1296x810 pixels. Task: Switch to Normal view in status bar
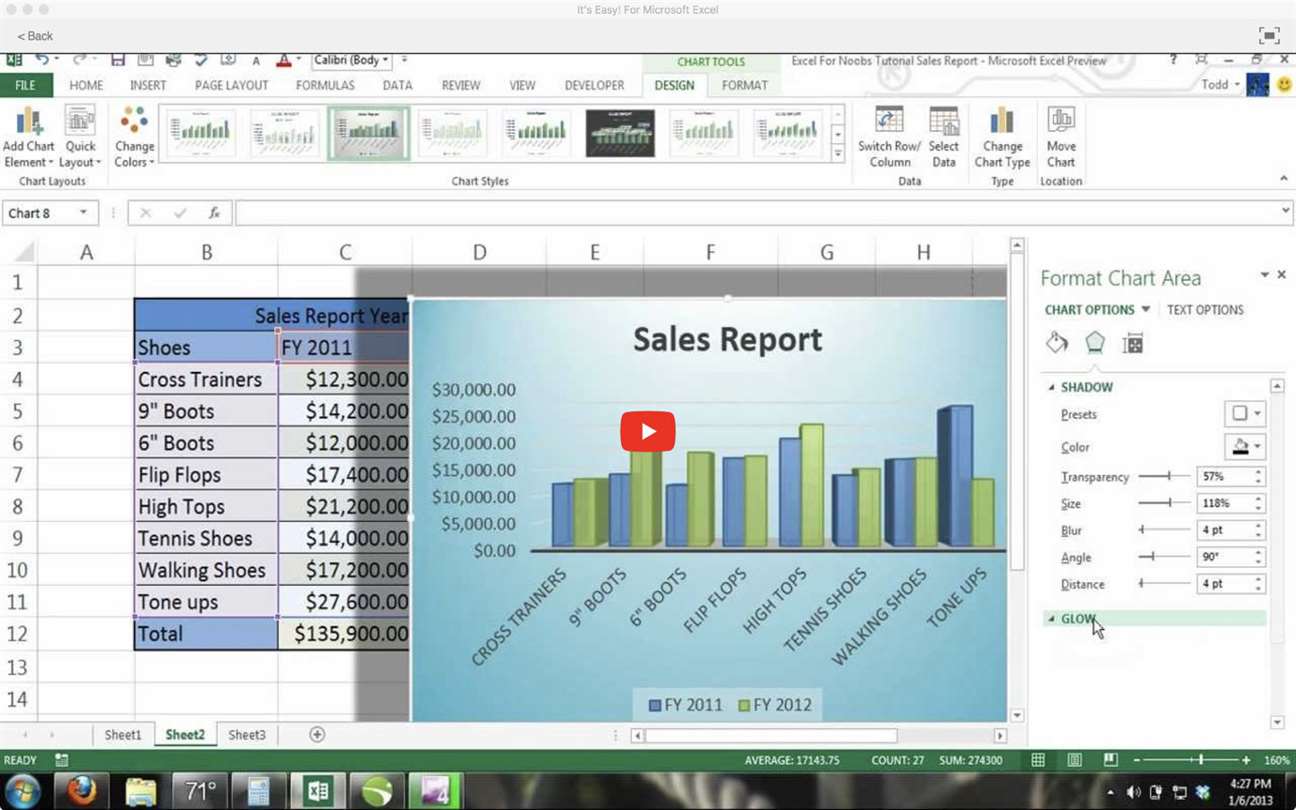point(1038,760)
